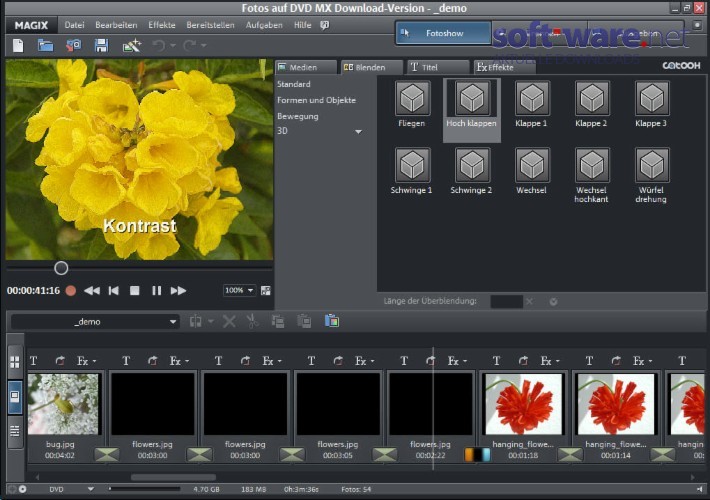Open the Aufgaben menu
The width and height of the screenshot is (710, 500).
tap(264, 25)
